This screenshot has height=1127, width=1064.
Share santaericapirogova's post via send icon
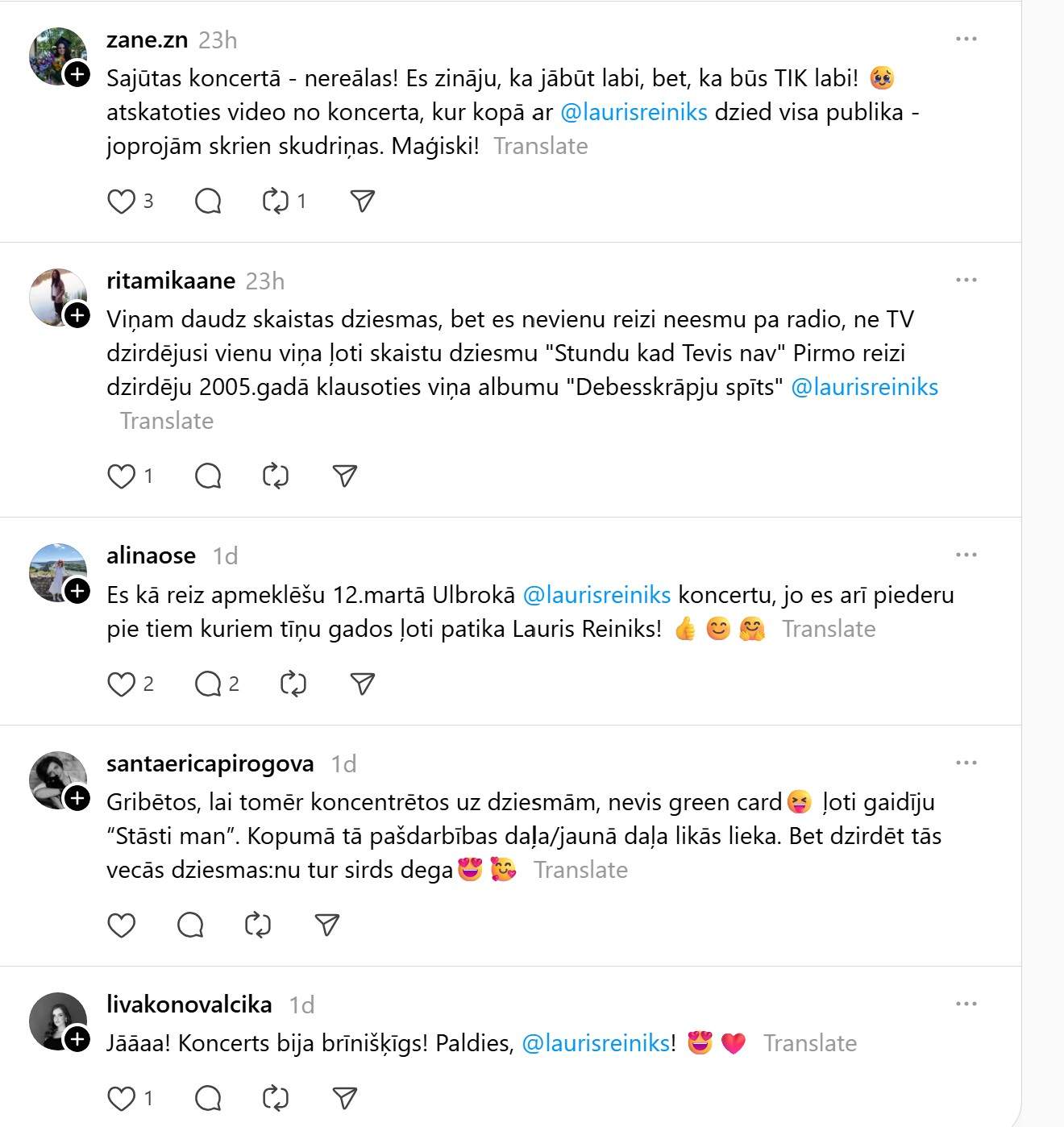327,925
